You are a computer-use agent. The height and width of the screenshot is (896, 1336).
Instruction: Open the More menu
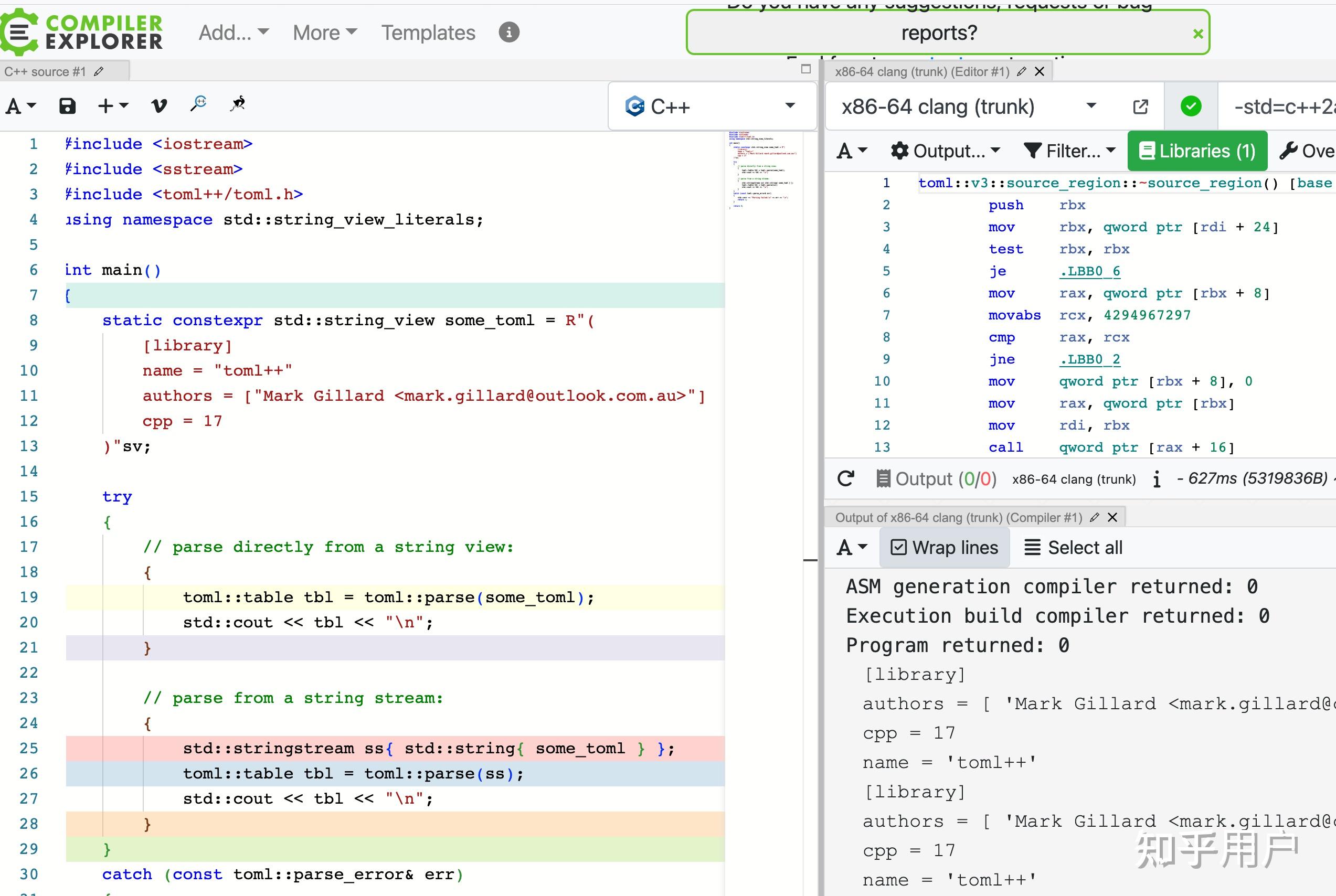pyautogui.click(x=325, y=33)
